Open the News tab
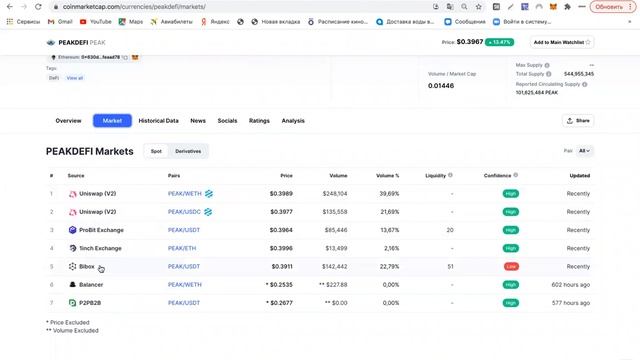Image resolution: width=640 pixels, height=360 pixels. coord(198,121)
